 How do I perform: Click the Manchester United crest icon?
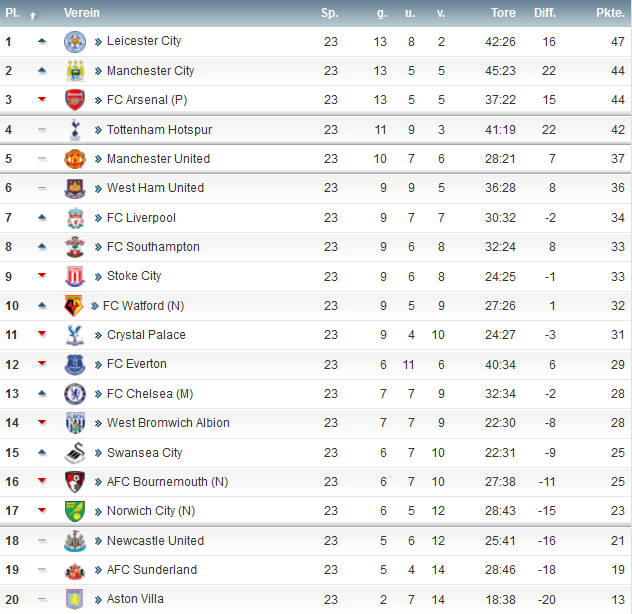(x=75, y=159)
